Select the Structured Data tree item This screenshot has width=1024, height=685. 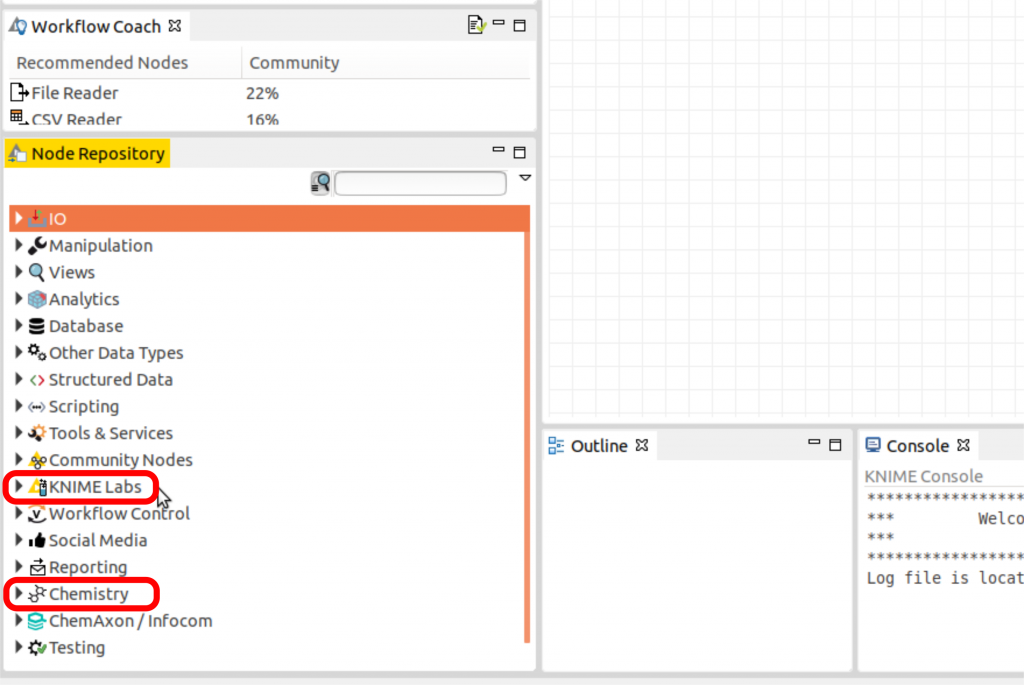coord(111,380)
